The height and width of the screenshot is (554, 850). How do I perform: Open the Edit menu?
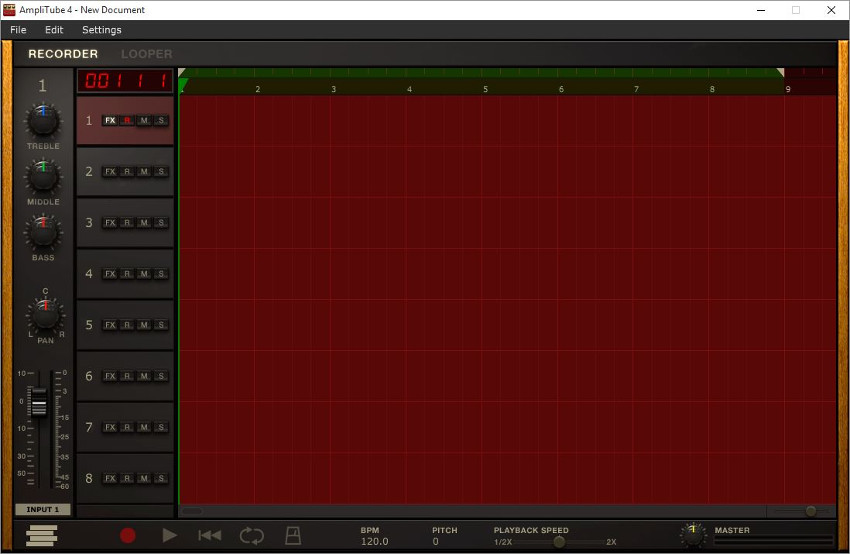[x=54, y=30]
